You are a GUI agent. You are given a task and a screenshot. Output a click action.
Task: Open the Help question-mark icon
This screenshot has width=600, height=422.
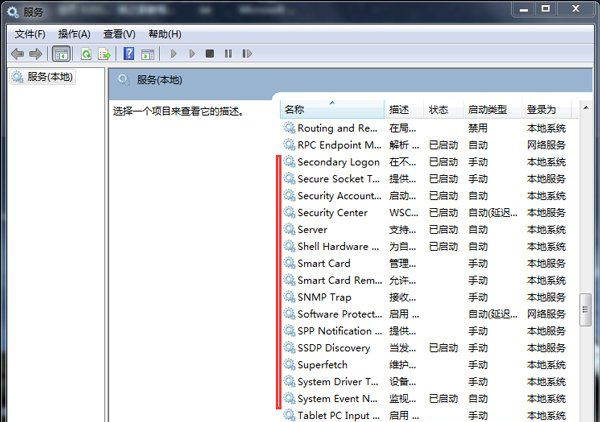pos(129,54)
